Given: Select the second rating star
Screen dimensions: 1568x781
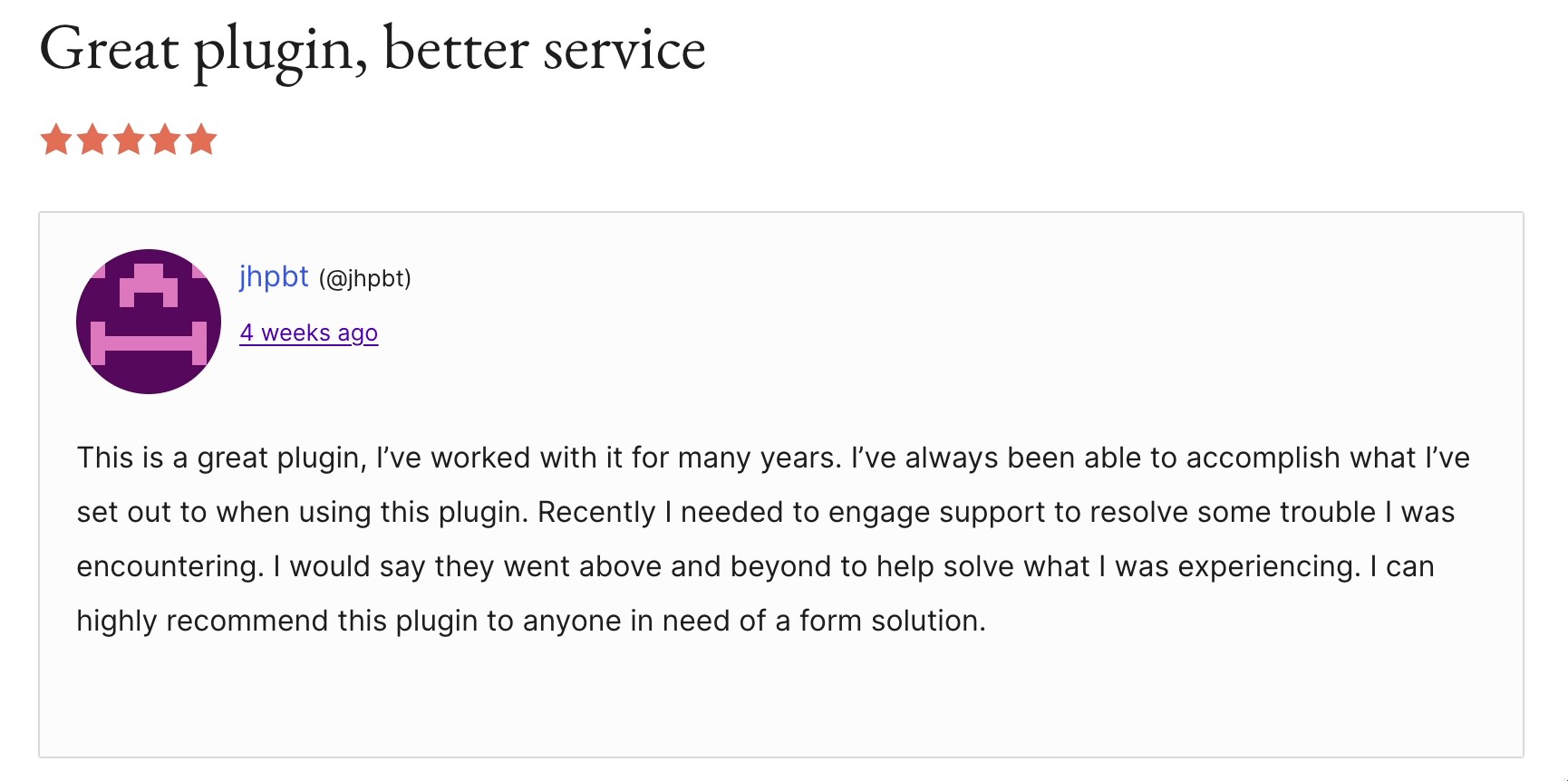Looking at the screenshot, I should (92, 140).
